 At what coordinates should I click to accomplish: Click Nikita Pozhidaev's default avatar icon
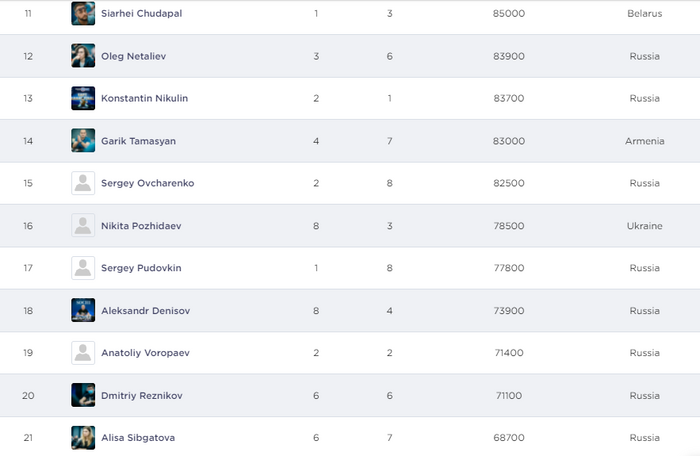tap(83, 226)
